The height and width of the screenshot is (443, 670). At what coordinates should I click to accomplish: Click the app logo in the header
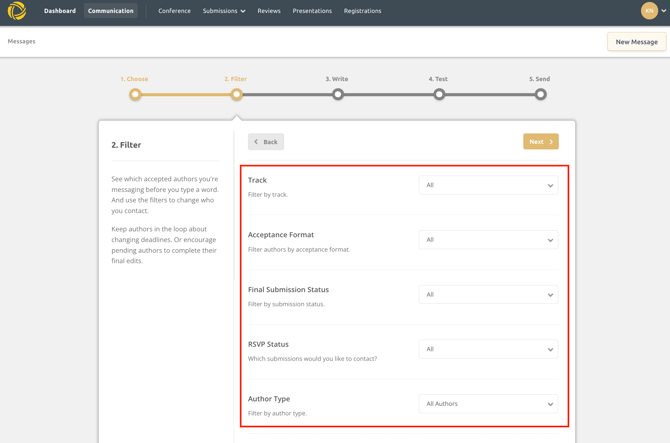pos(17,11)
